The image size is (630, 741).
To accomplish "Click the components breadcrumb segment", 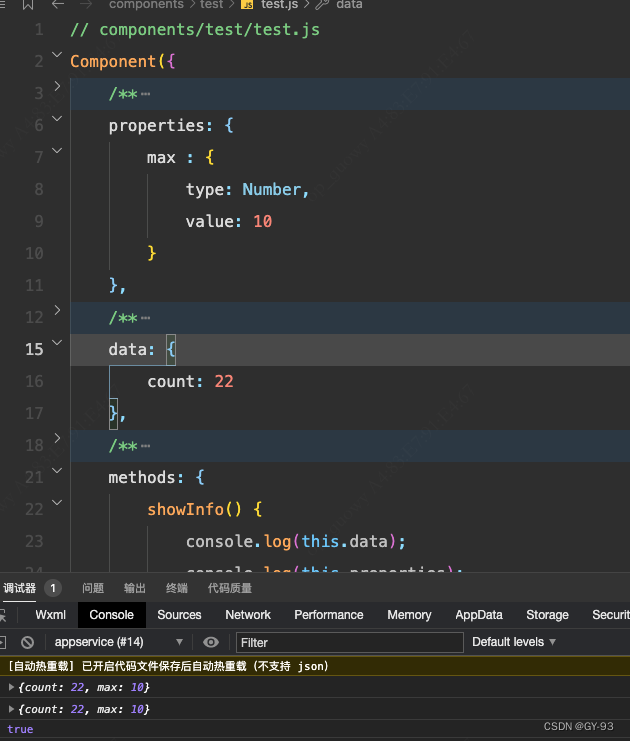I will coord(146,5).
